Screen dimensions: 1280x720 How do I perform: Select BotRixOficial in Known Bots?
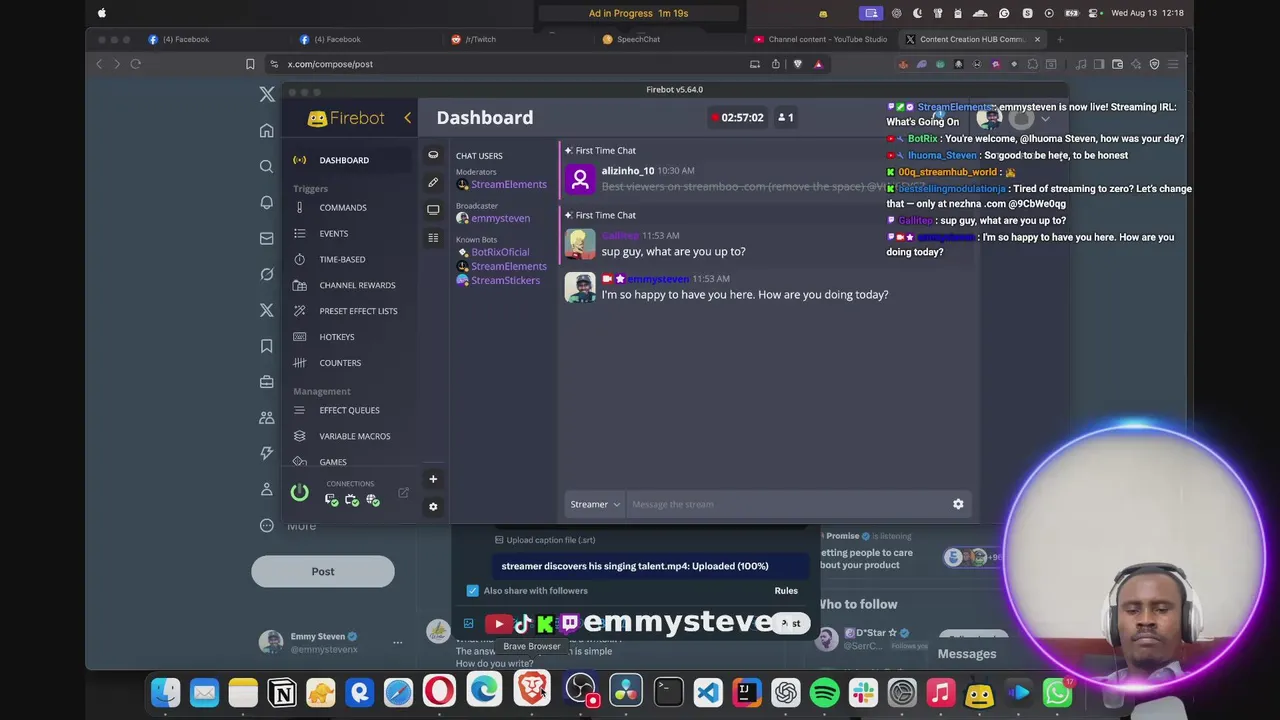click(500, 252)
